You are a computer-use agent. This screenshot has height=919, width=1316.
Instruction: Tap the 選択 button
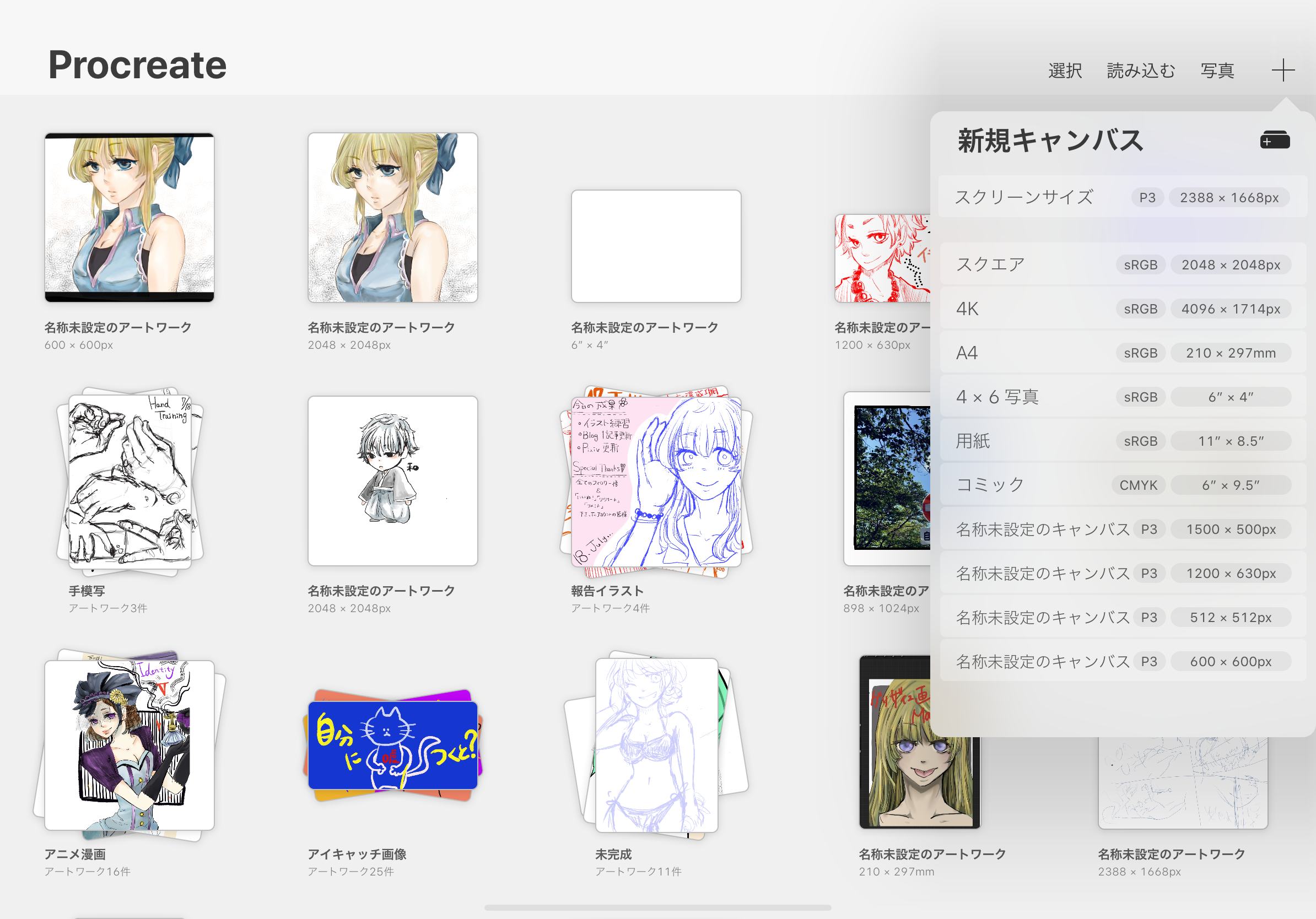pos(1065,71)
